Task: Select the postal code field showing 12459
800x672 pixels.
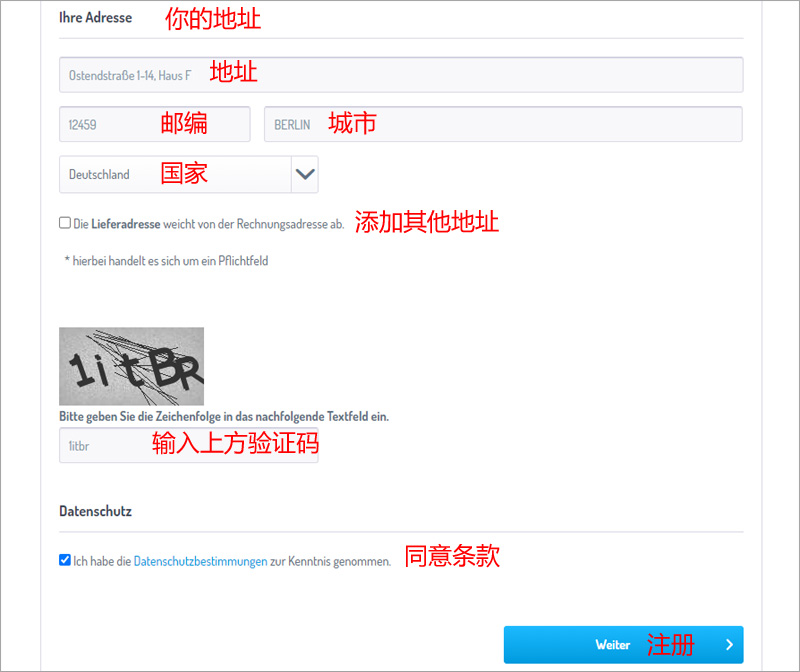Action: point(155,124)
